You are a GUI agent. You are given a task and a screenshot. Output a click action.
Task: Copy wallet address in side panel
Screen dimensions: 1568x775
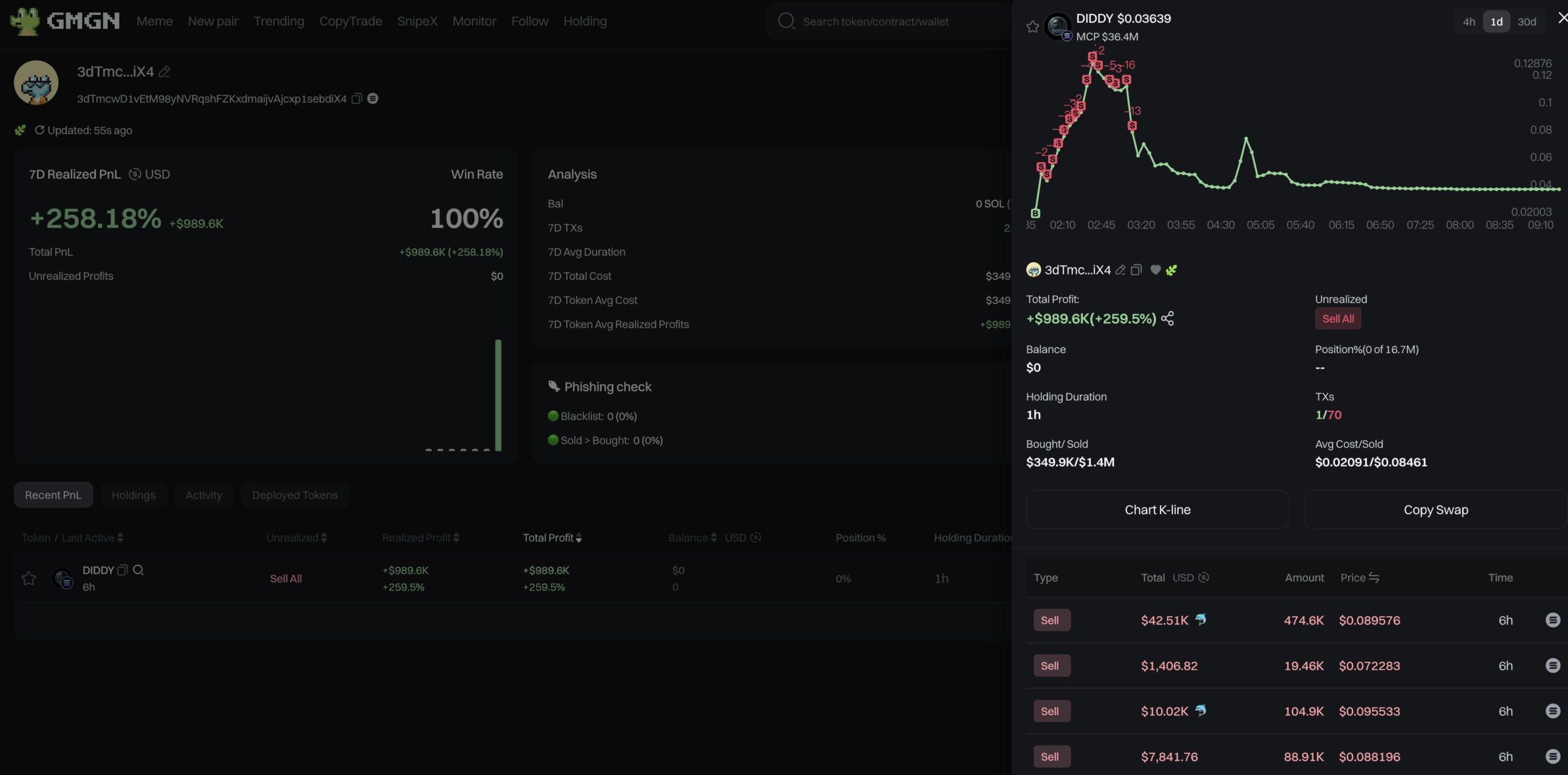point(1136,270)
